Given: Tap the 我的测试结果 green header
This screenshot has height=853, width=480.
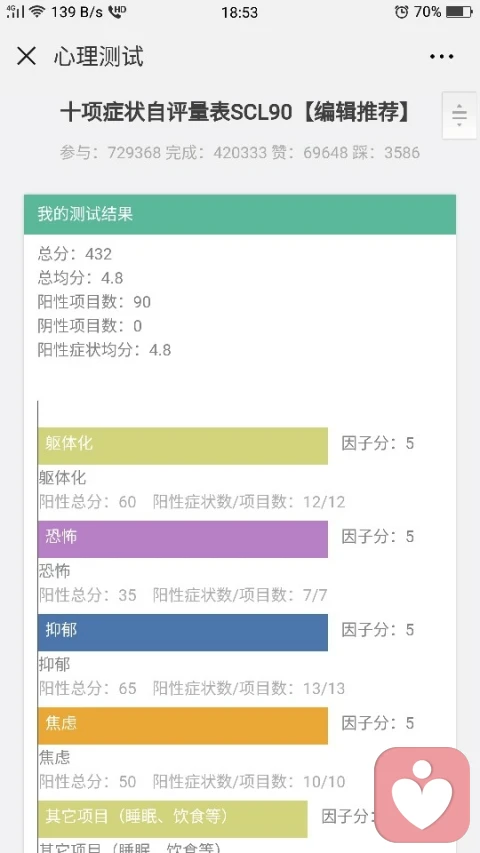Looking at the screenshot, I should pyautogui.click(x=240, y=214).
